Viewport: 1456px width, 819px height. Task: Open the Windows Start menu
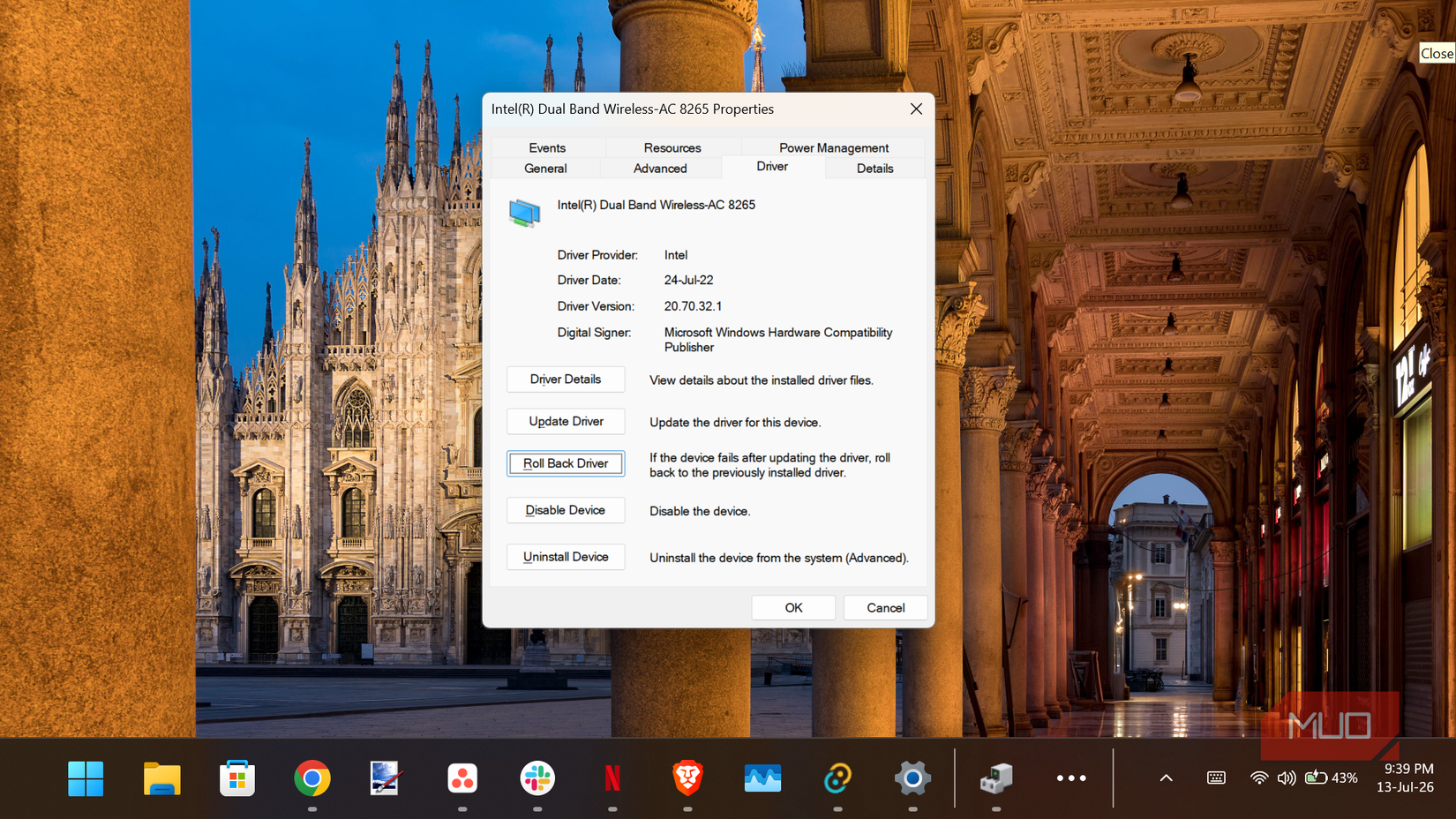click(86, 778)
